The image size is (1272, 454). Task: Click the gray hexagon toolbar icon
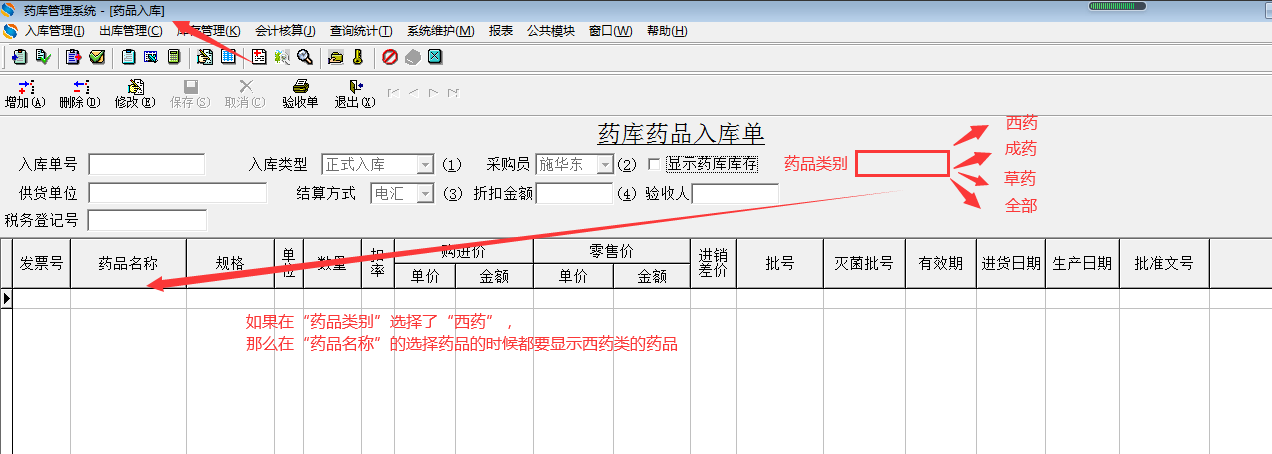click(x=412, y=57)
